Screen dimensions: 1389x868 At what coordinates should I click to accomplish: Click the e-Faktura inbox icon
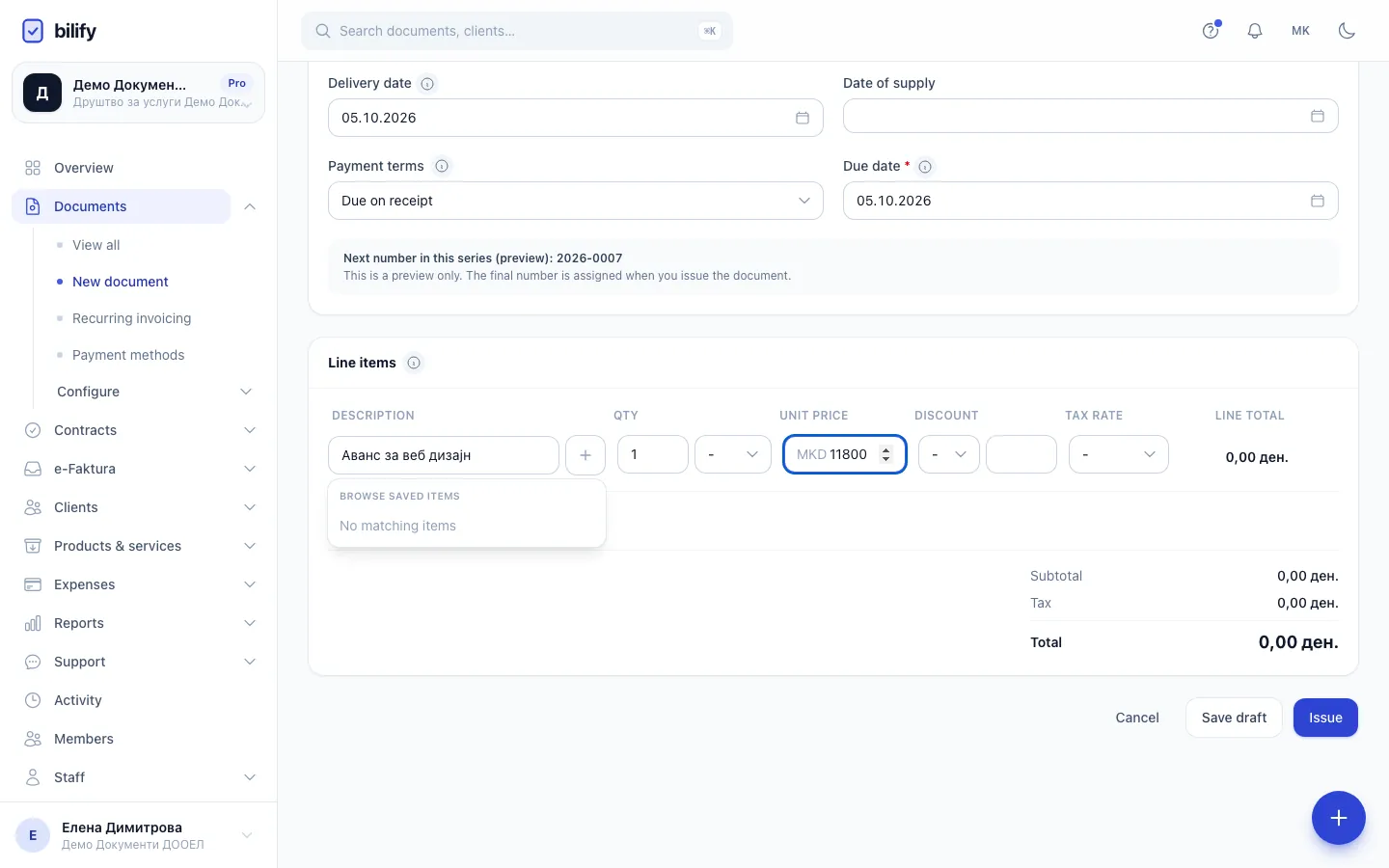33,469
